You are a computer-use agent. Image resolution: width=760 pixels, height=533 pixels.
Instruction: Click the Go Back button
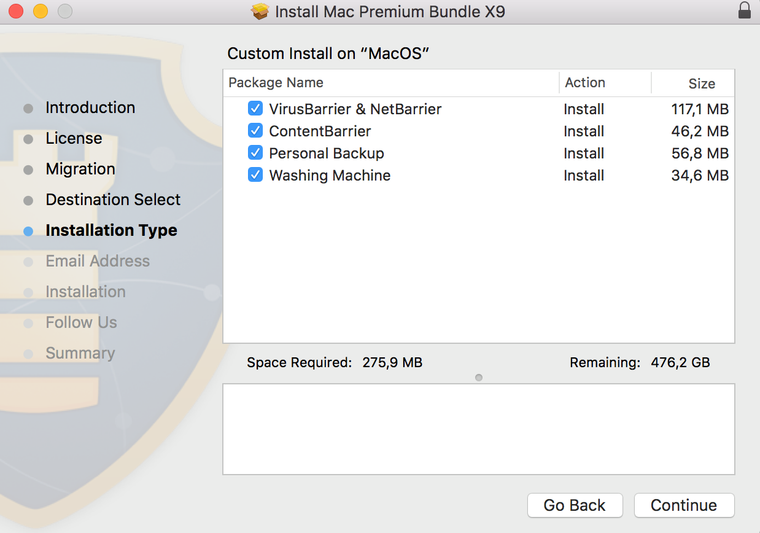(x=574, y=505)
